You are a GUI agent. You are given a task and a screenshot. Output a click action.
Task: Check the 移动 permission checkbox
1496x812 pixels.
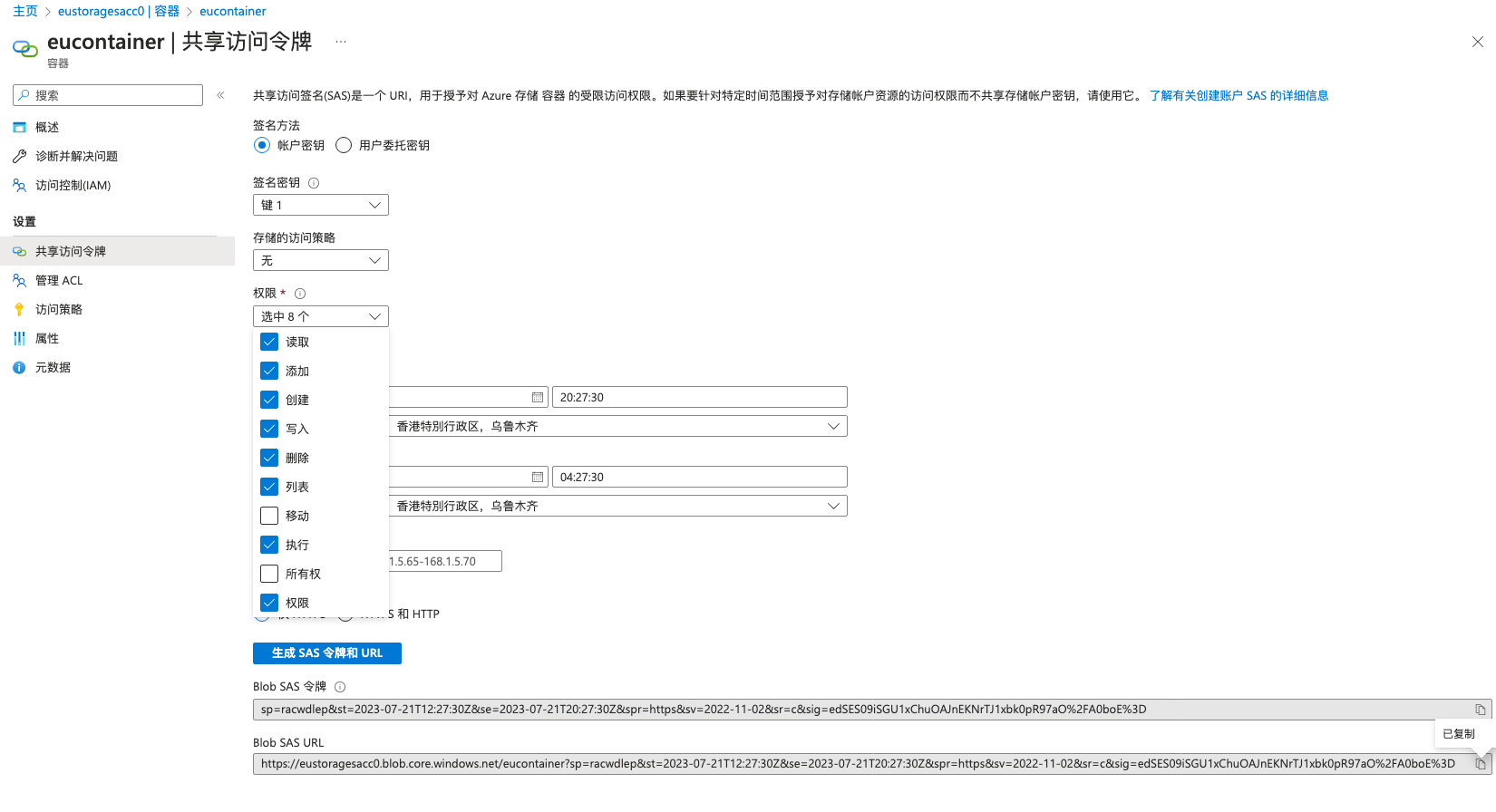click(x=269, y=516)
